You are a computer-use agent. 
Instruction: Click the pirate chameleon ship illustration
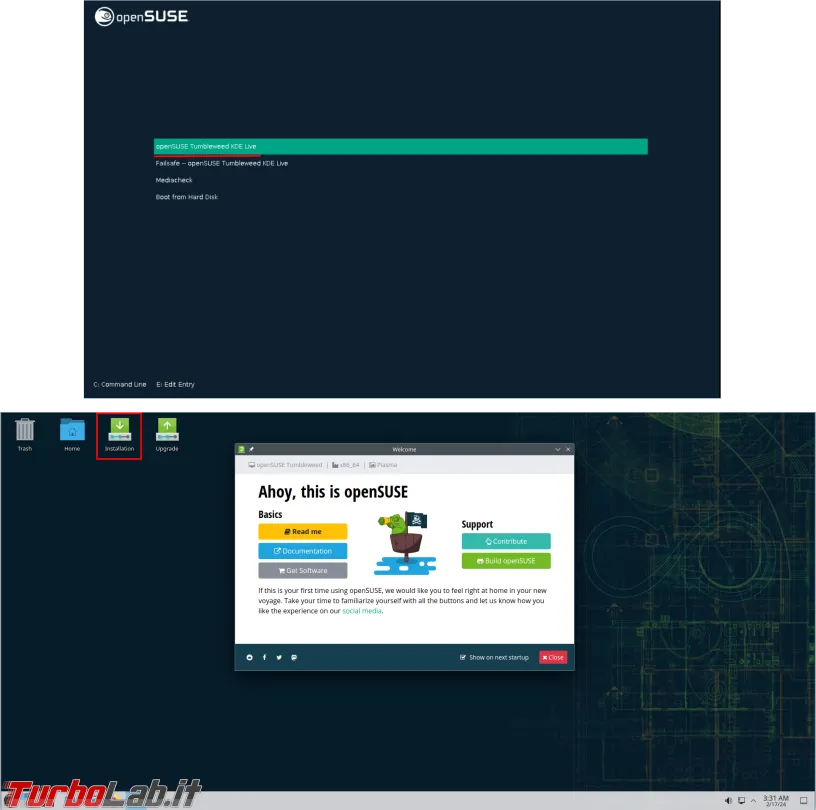tap(405, 543)
